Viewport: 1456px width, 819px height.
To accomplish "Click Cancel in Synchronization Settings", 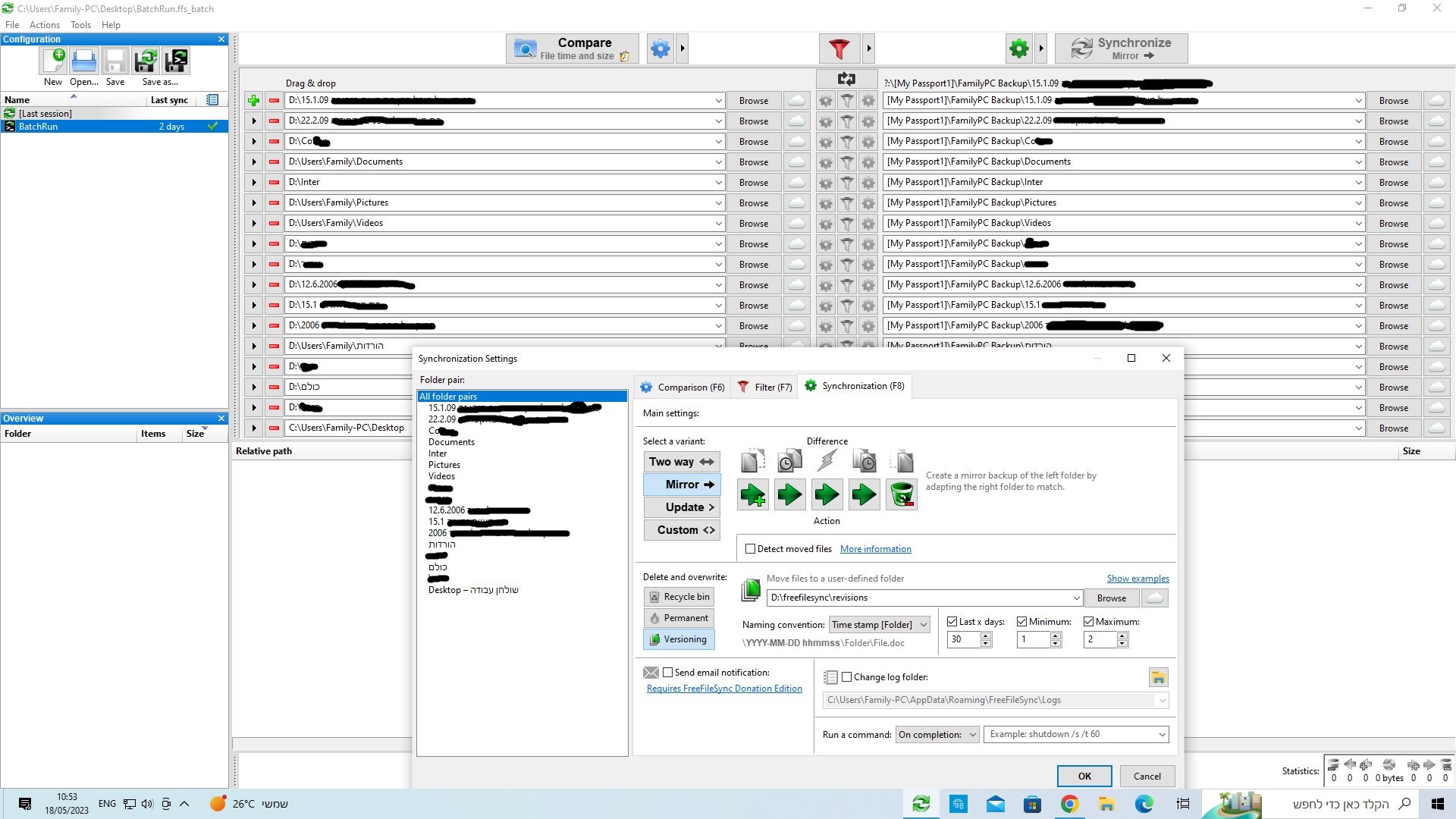I will [x=1147, y=777].
